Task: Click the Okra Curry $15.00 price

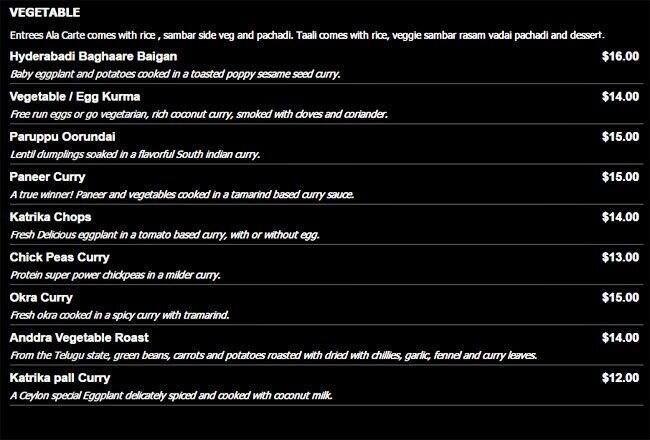Action: 620,297
